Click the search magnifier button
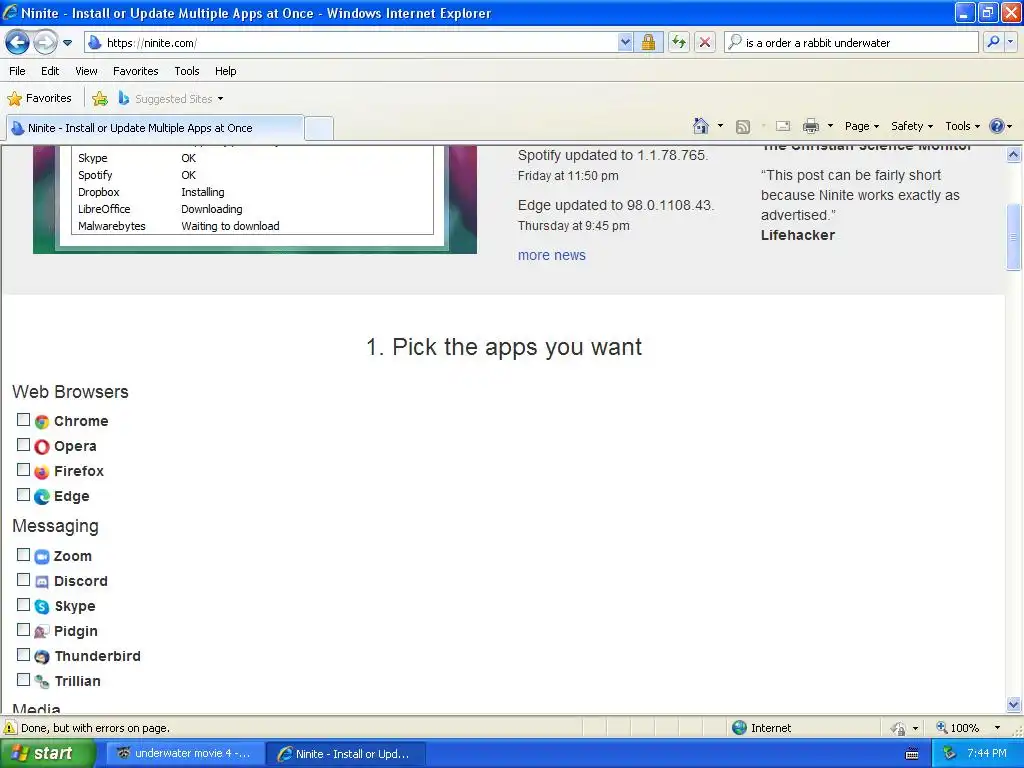The image size is (1024, 768). 993,43
